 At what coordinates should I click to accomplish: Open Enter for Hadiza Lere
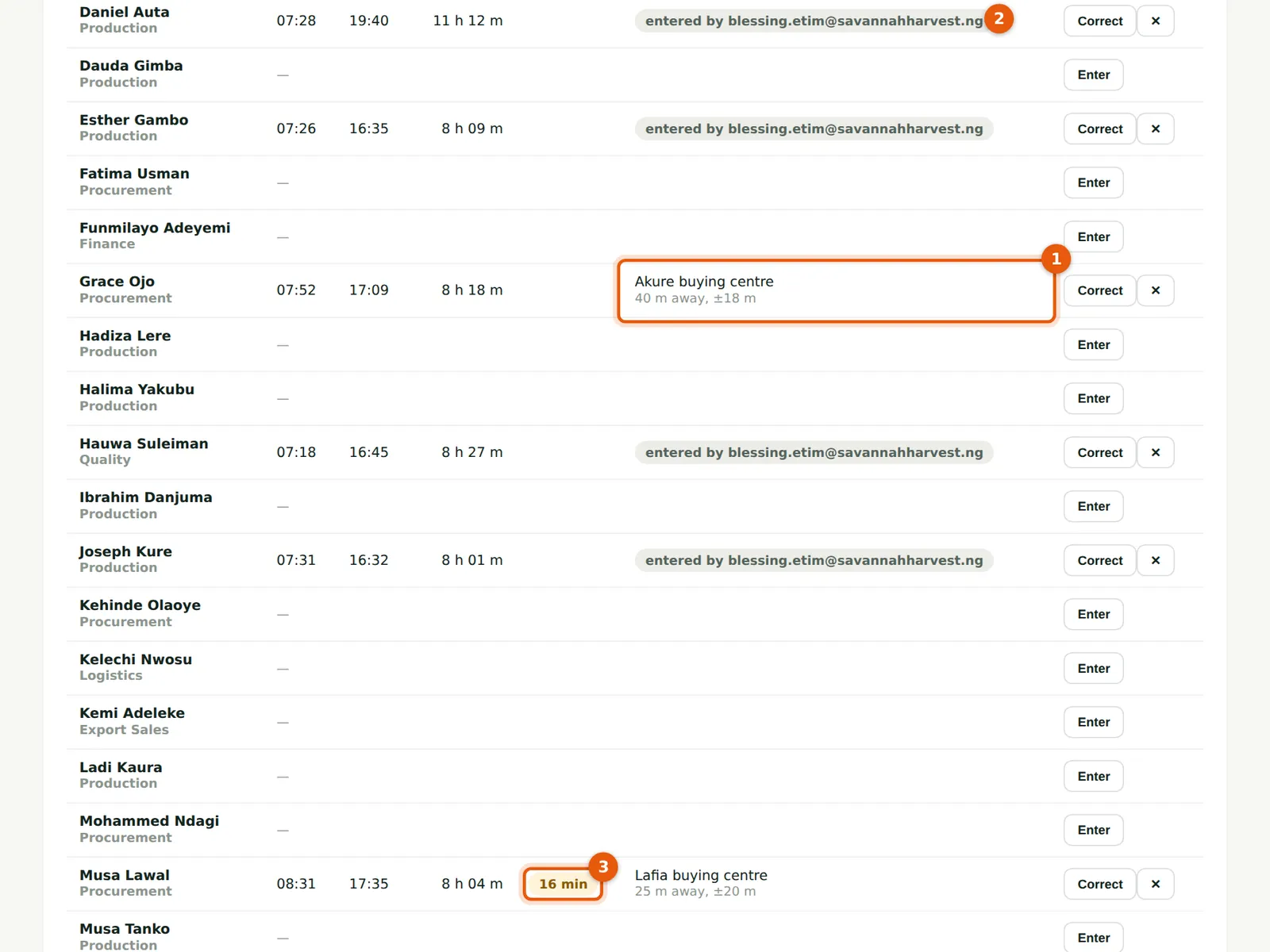1093,344
